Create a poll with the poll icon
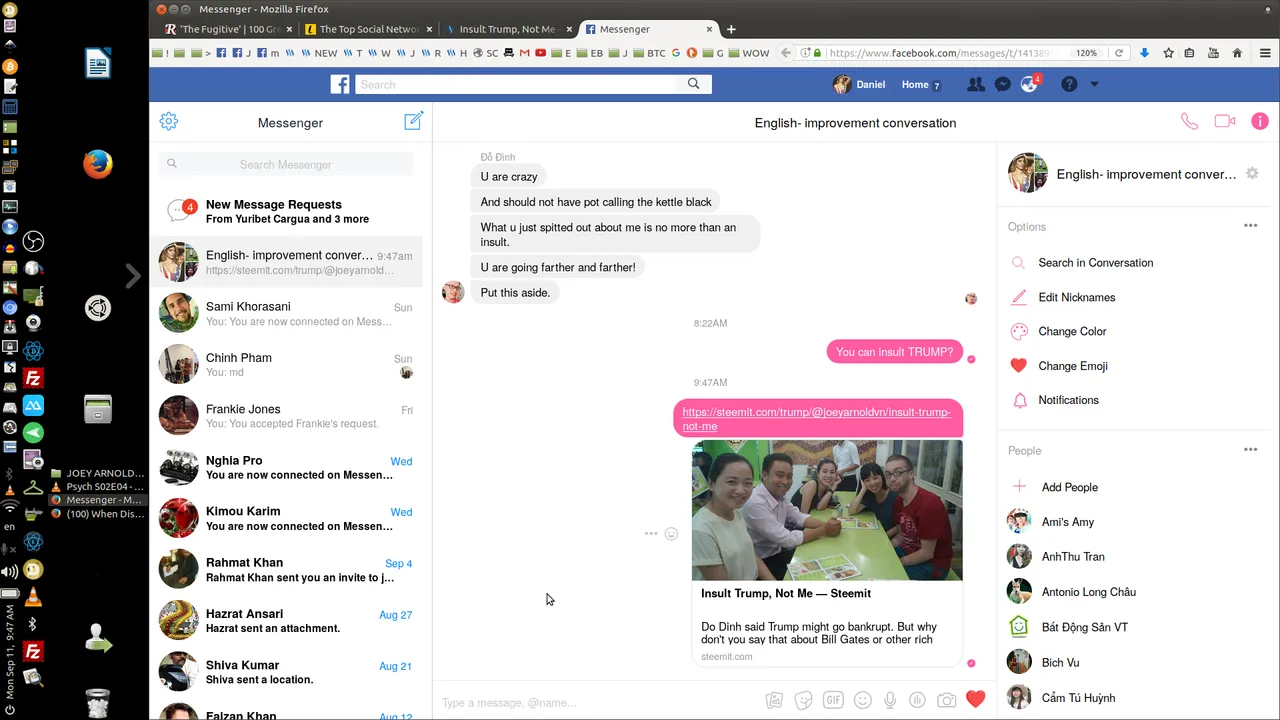Viewport: 1280px width, 720px height. point(917,701)
